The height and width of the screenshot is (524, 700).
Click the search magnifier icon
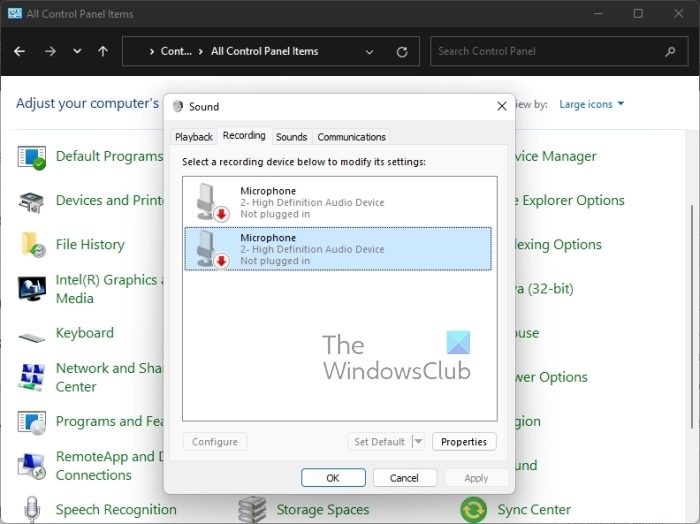pos(670,52)
